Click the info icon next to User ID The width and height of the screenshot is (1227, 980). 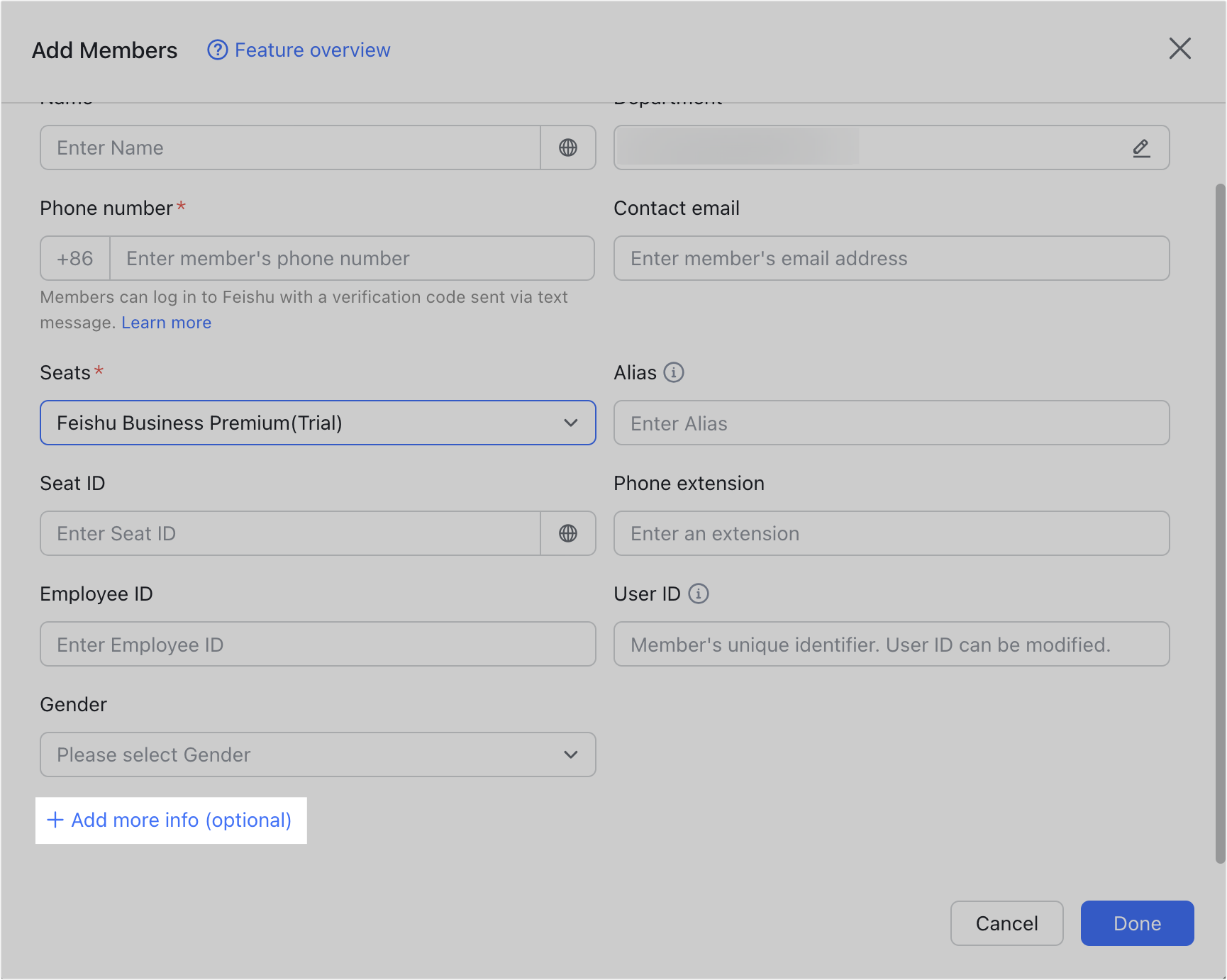point(699,594)
